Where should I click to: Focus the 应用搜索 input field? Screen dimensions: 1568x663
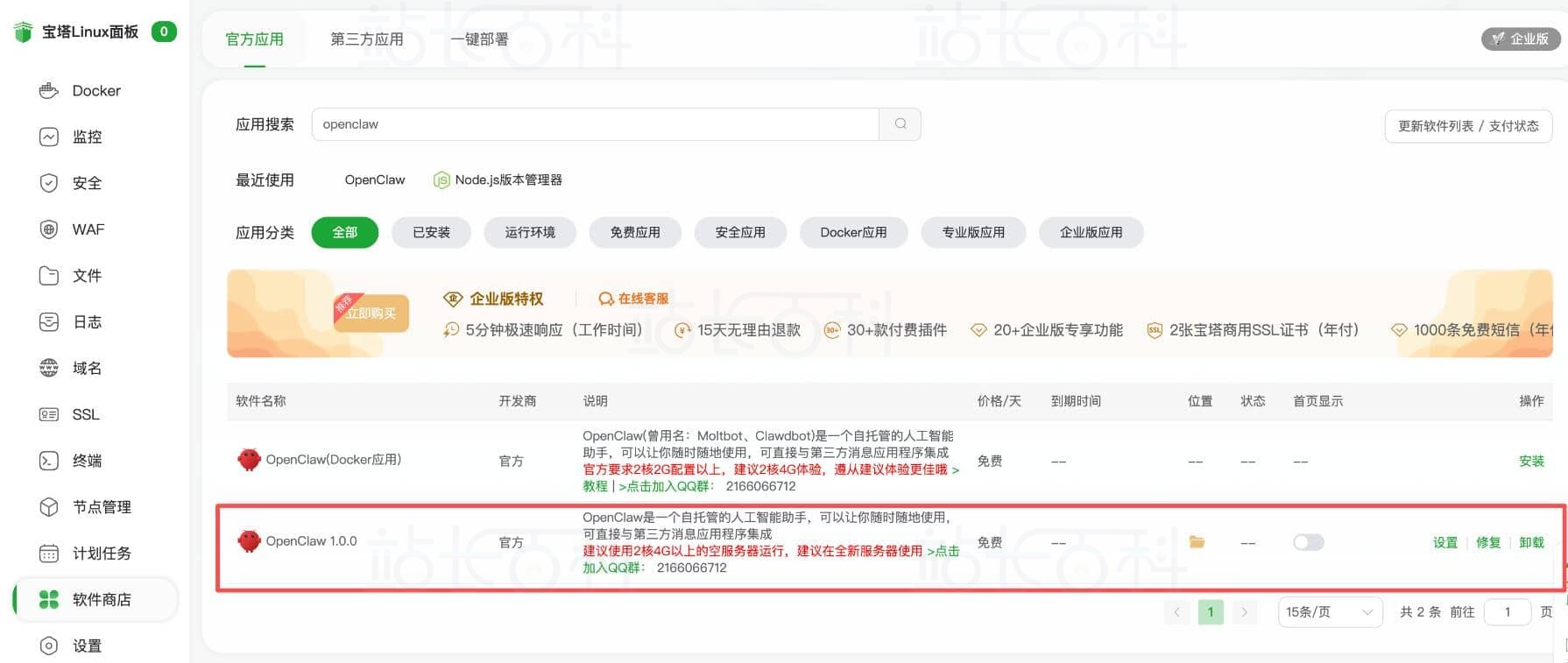coord(596,124)
